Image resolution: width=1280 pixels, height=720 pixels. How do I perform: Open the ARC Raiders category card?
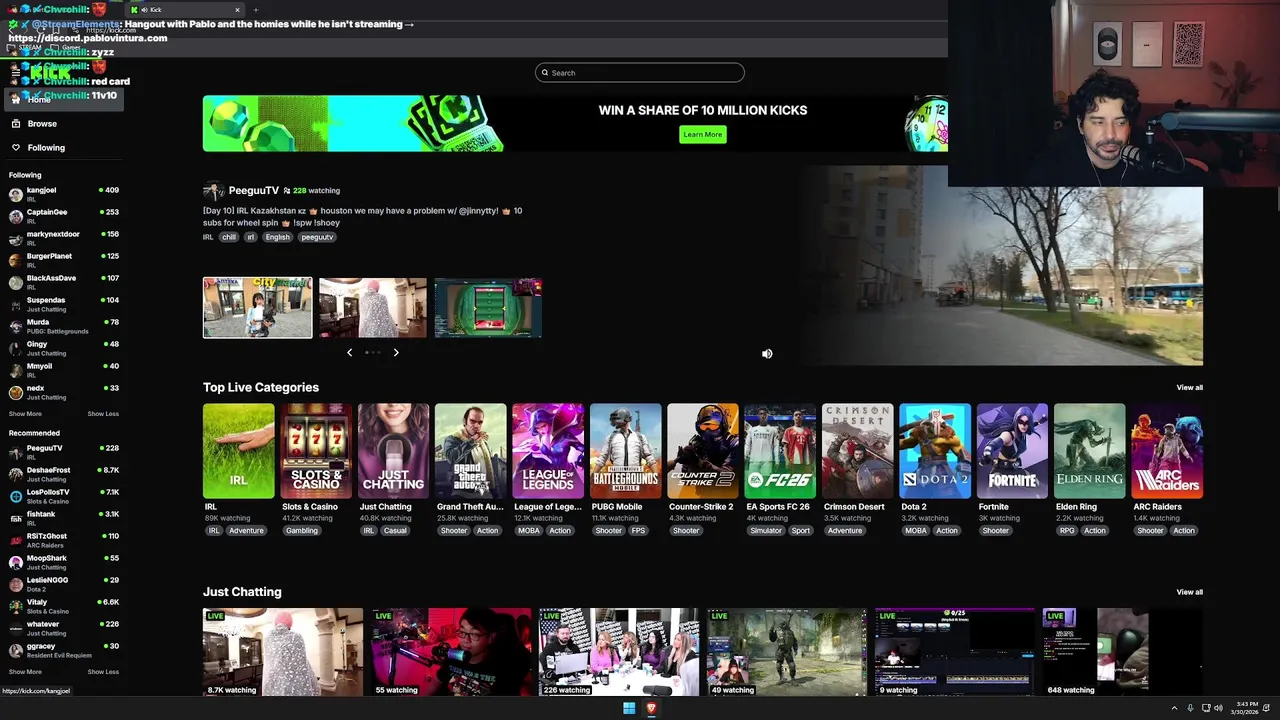click(x=1167, y=451)
